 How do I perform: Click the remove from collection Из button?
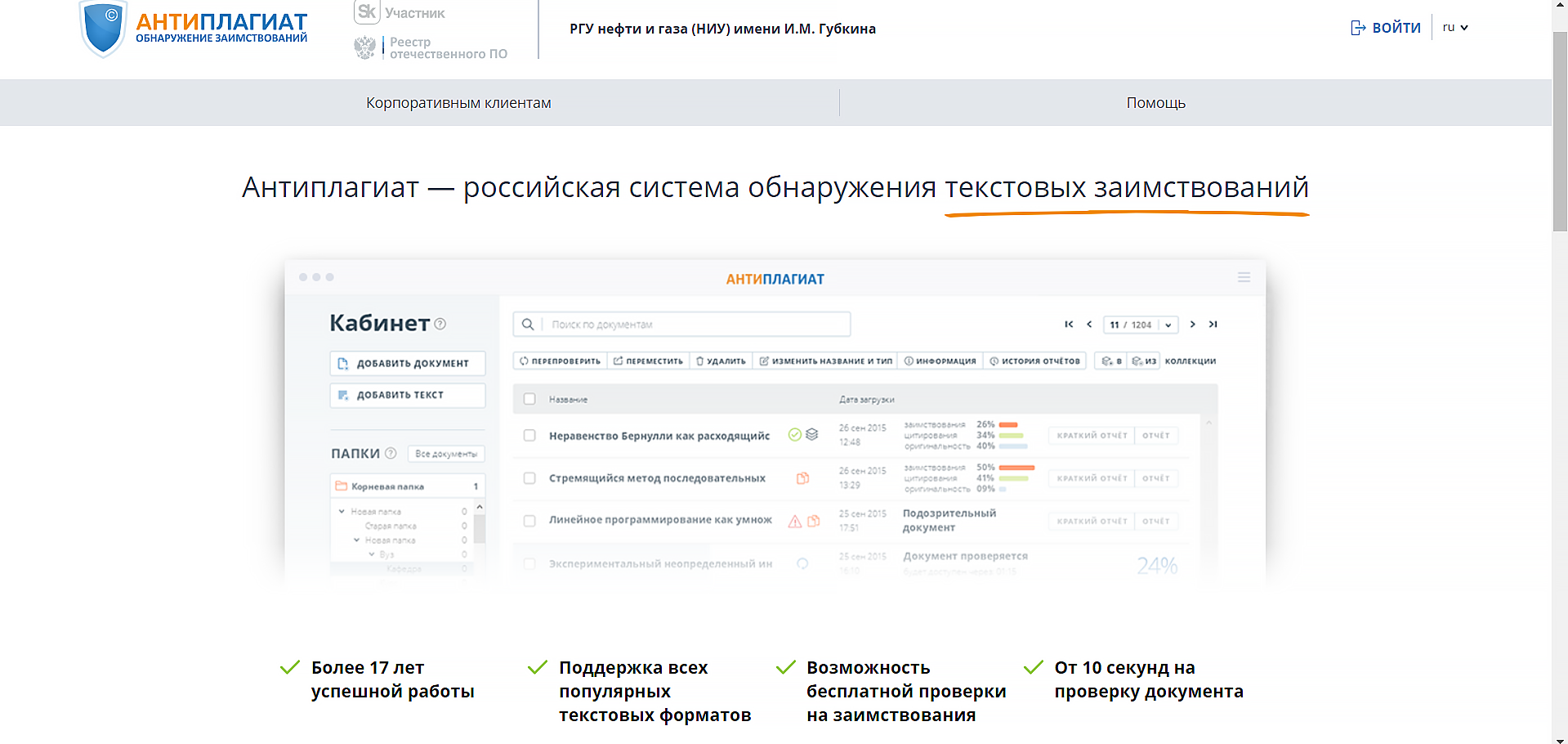[1144, 361]
